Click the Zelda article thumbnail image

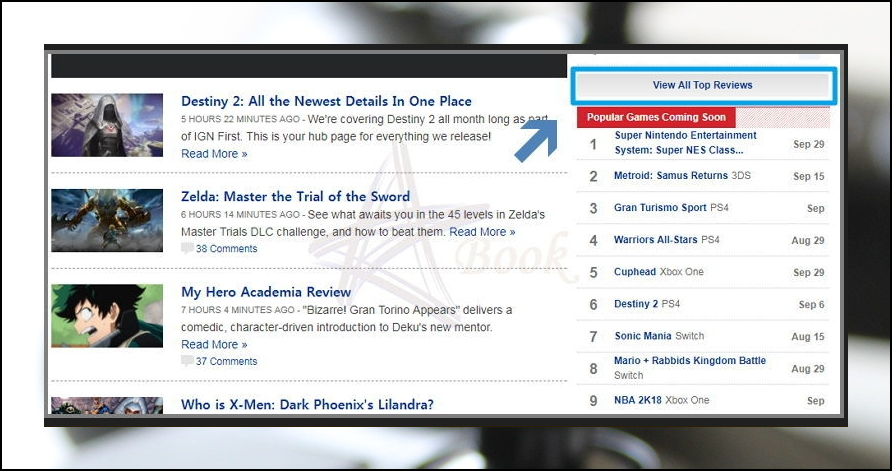[x=107, y=220]
